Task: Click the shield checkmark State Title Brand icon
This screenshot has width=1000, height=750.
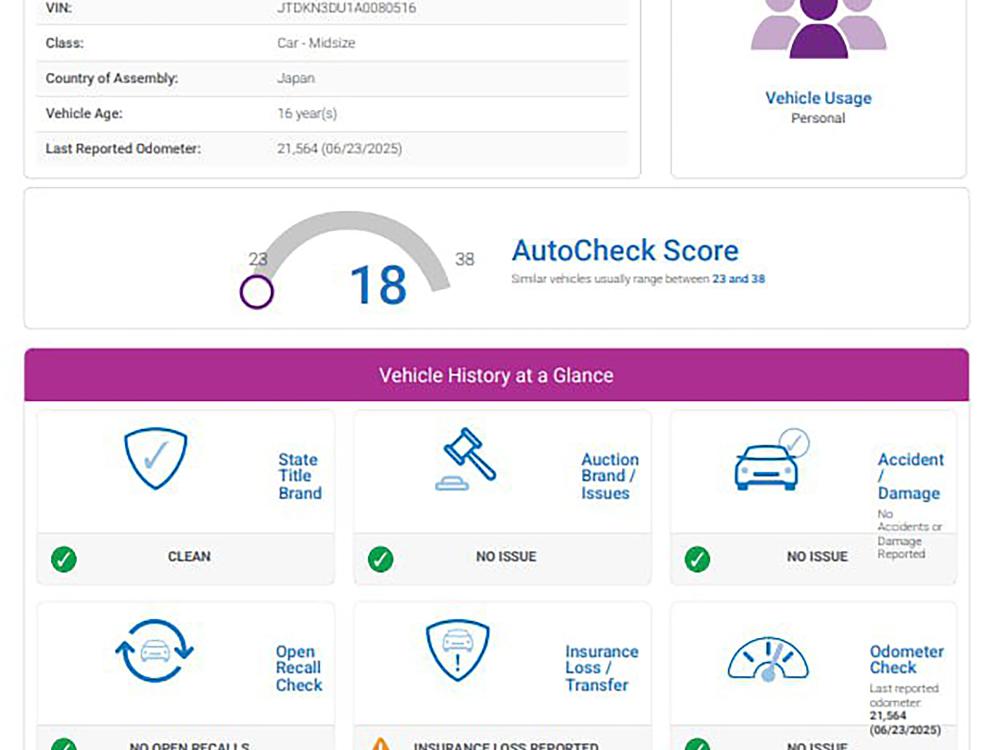Action: 155,458
